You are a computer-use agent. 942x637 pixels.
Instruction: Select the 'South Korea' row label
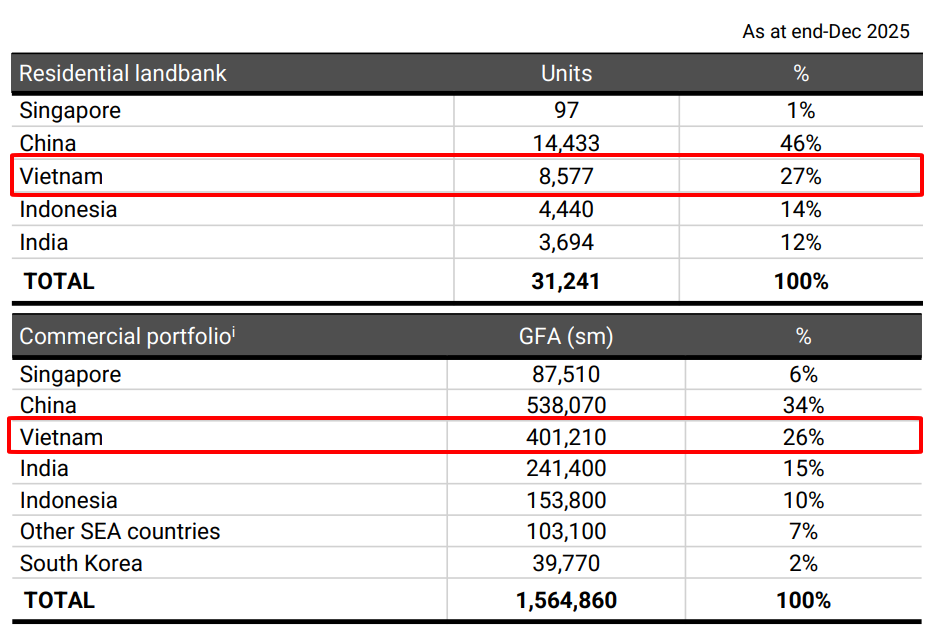click(81, 563)
